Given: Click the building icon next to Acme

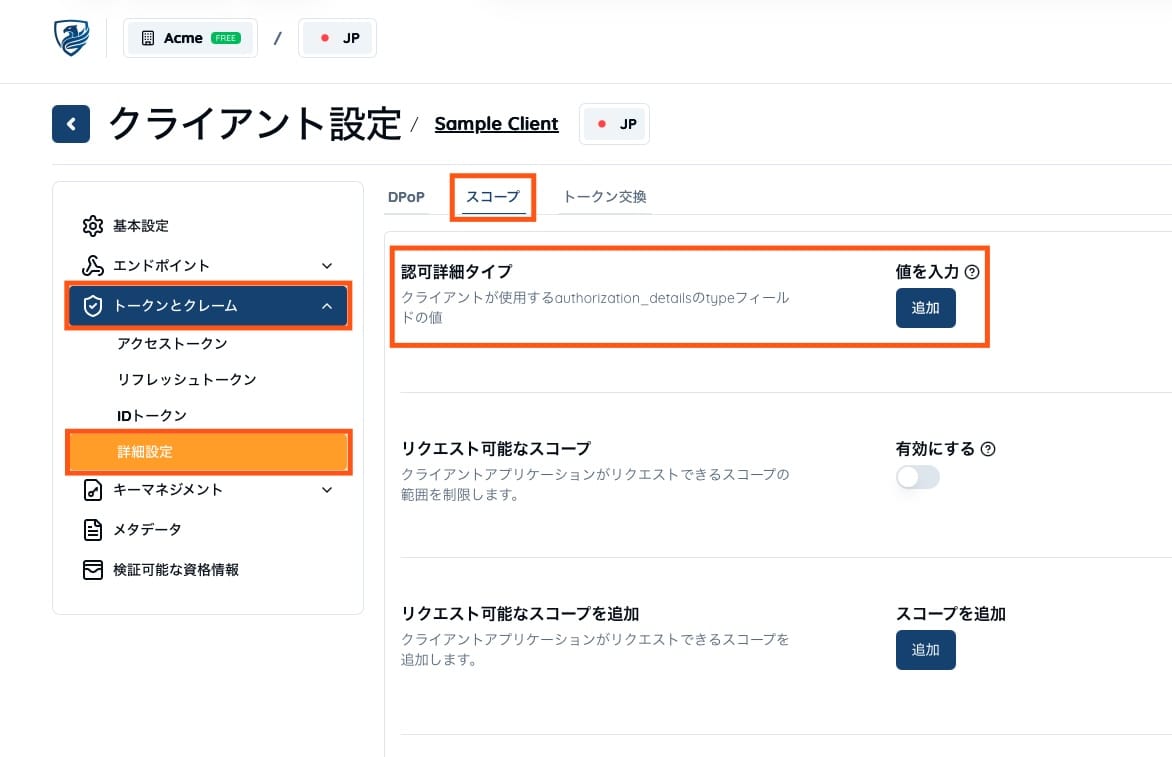Looking at the screenshot, I should pos(148,38).
